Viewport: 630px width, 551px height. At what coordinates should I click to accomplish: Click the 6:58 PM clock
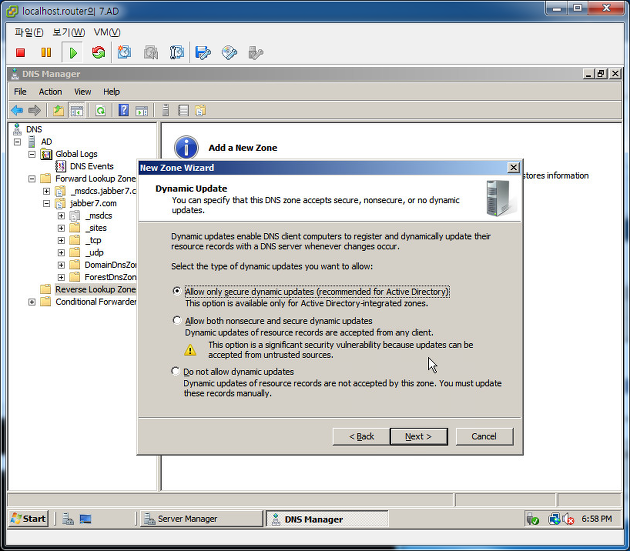point(597,519)
